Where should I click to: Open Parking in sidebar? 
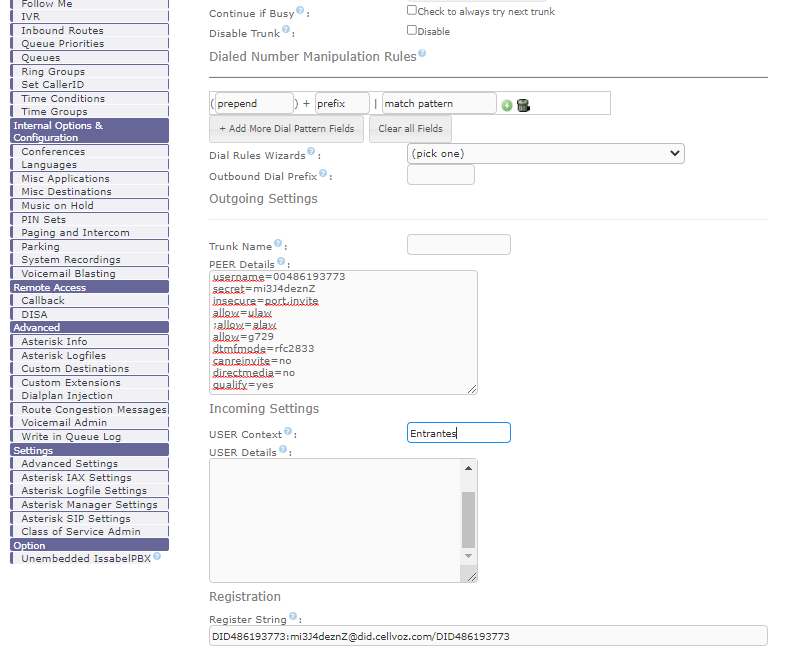point(41,247)
